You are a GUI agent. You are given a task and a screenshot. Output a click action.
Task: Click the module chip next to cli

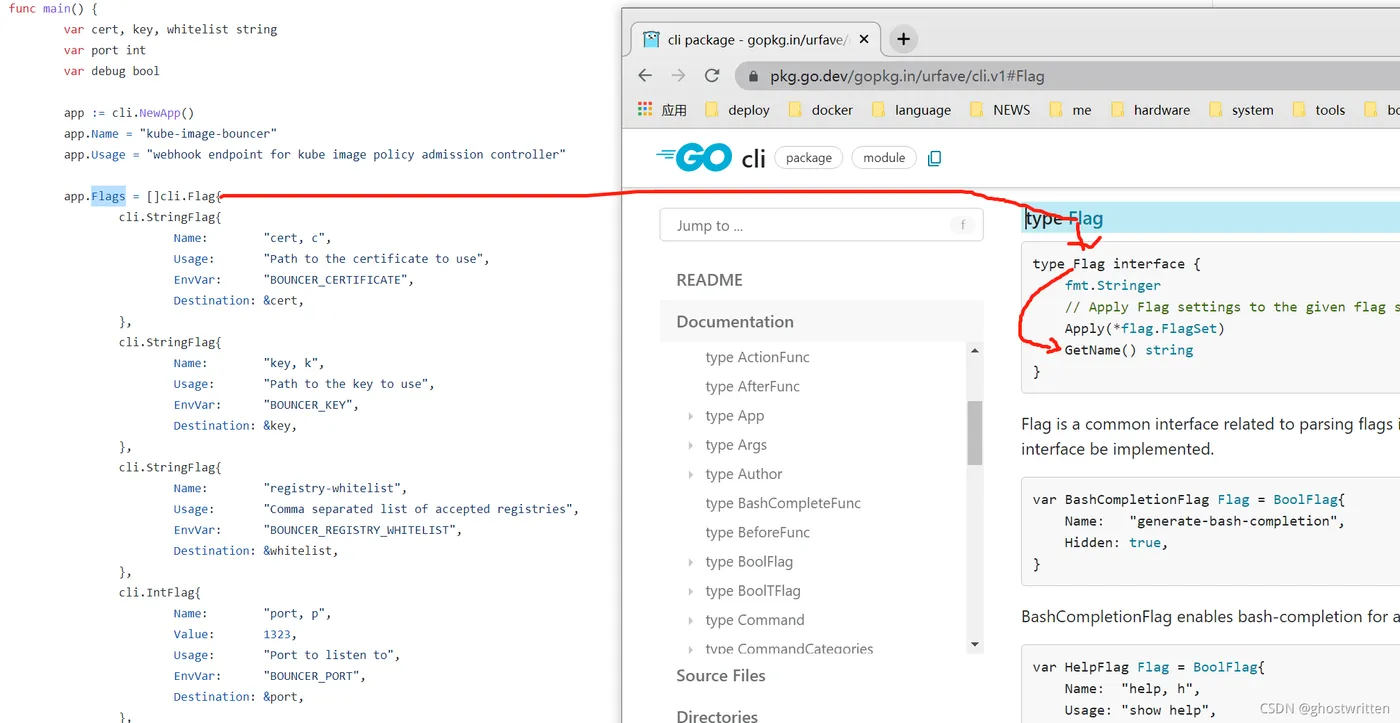(884, 158)
